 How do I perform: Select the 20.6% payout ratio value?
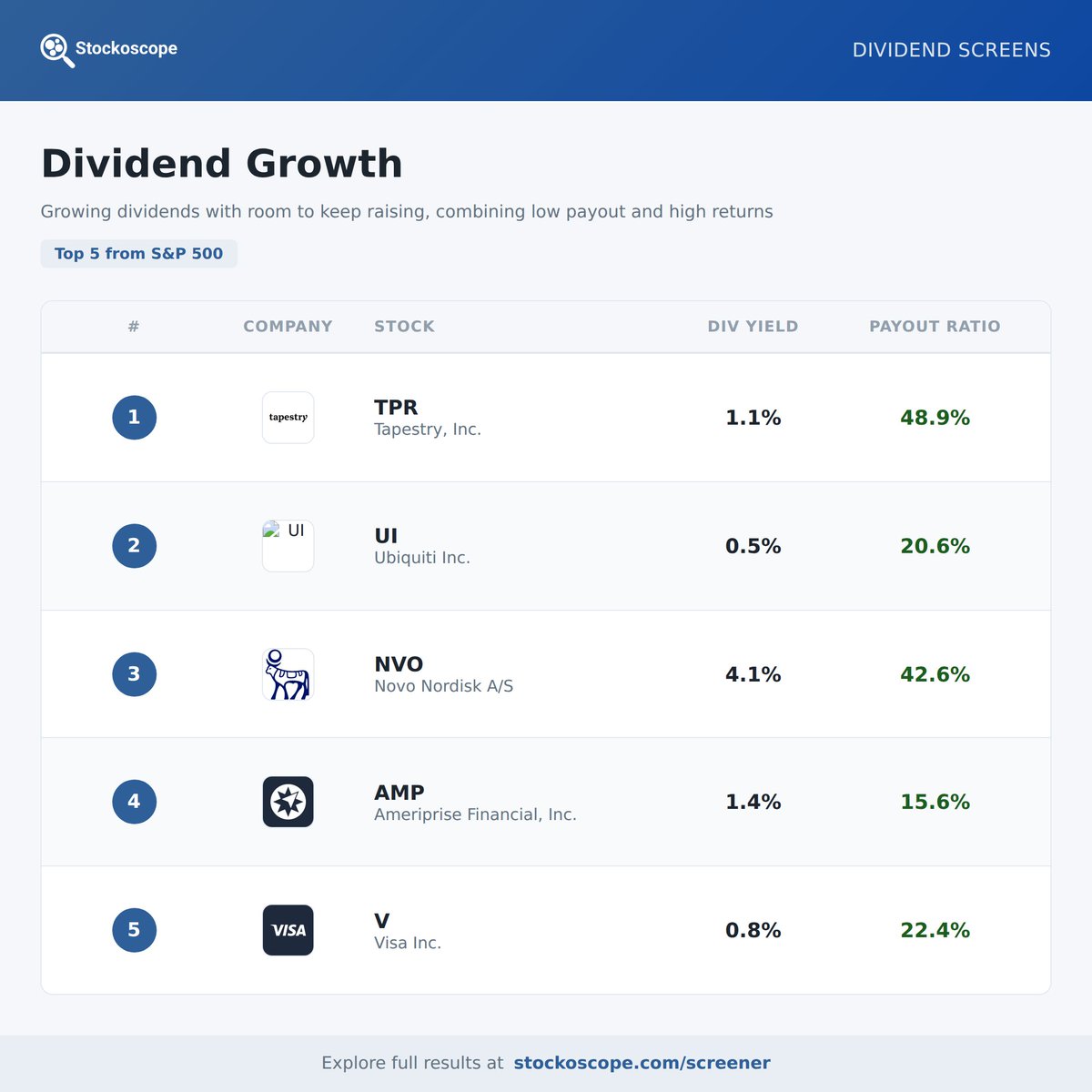[x=935, y=546]
